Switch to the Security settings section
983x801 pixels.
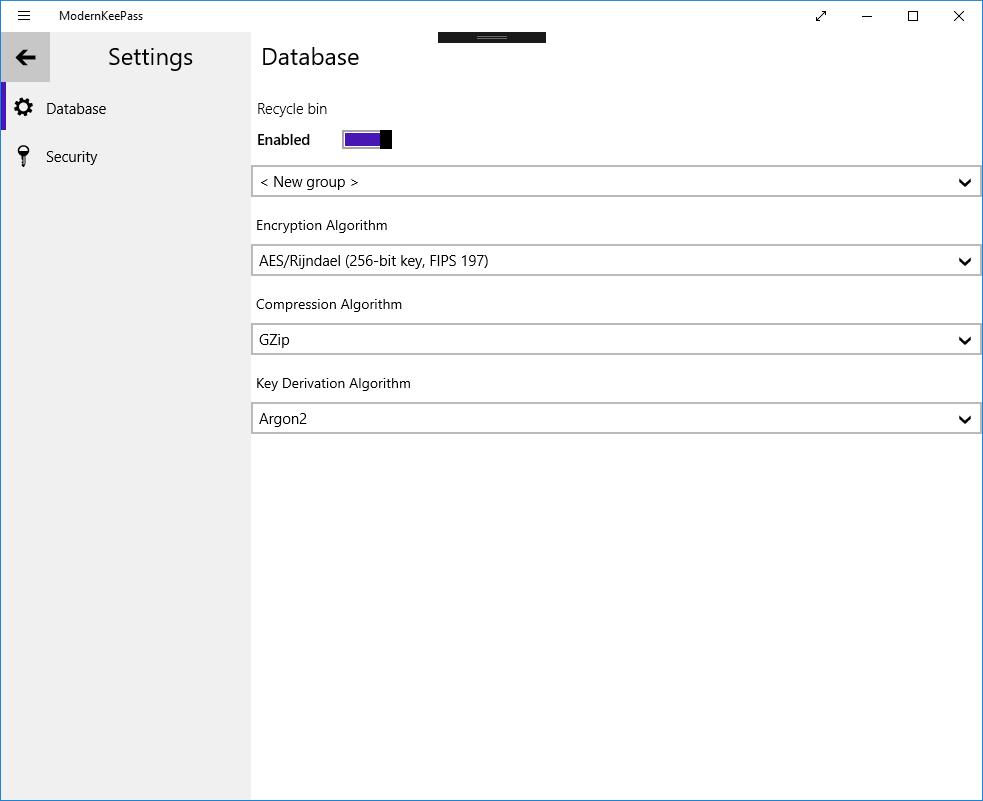tap(72, 157)
